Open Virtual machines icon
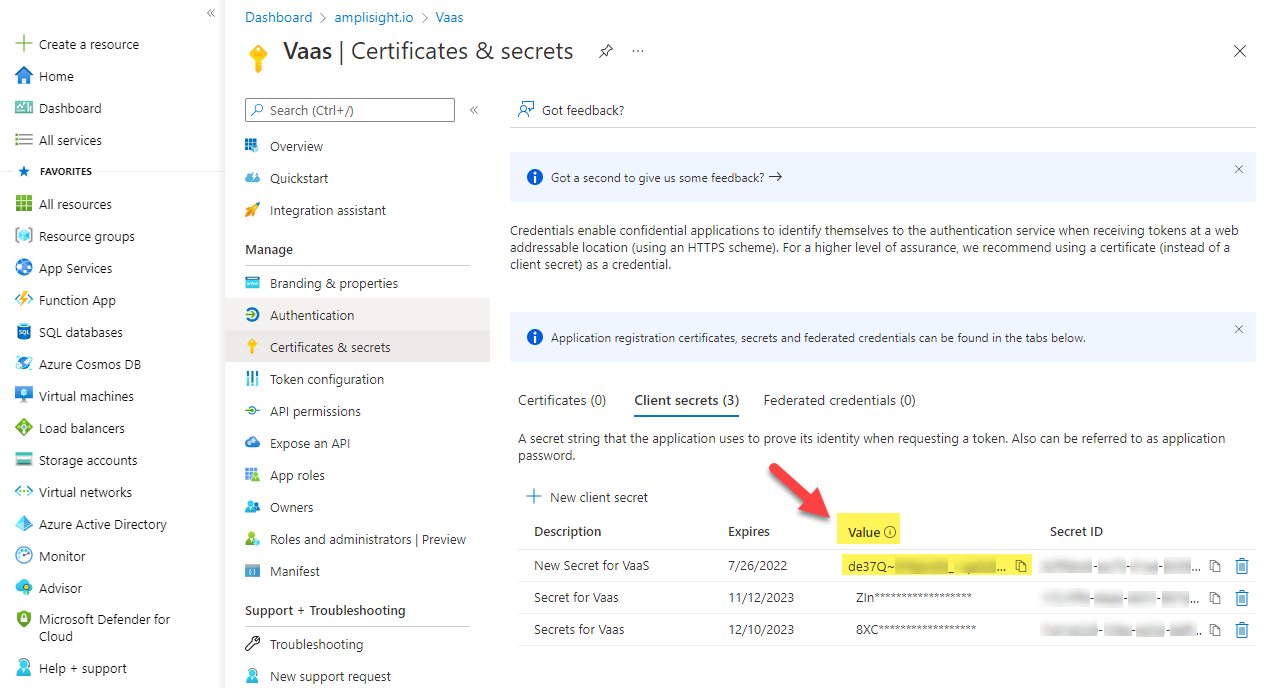1275x688 pixels. 24,396
